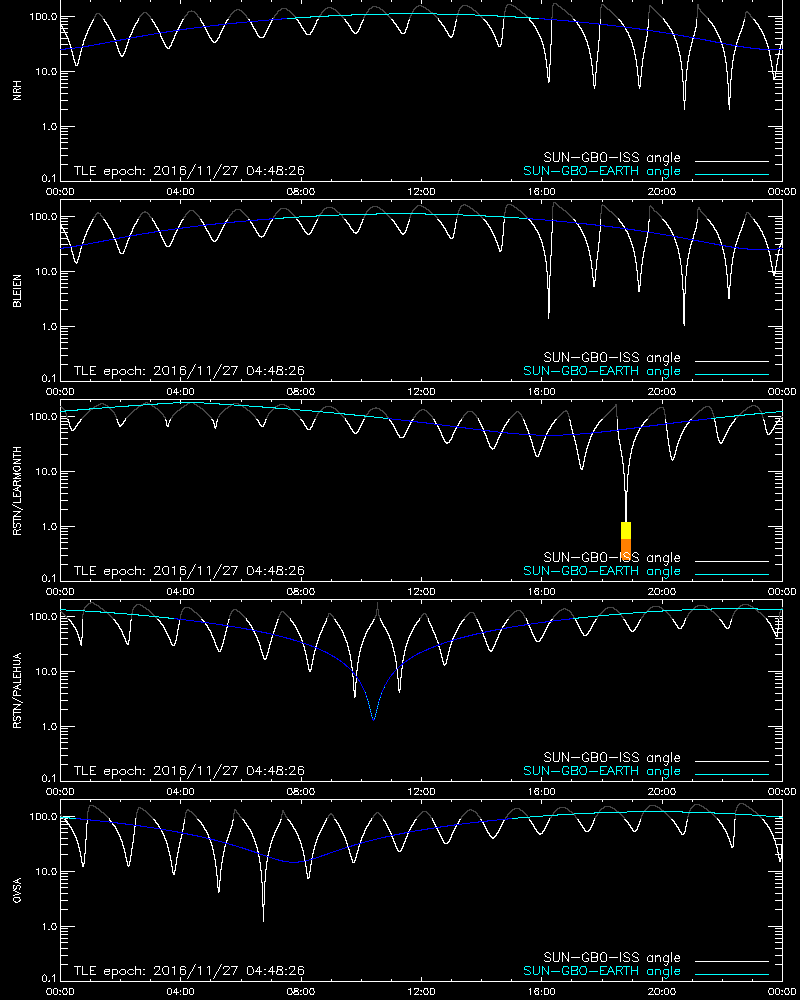Click SUN-GBO-ISS angle legend in BLEIEN panel
800x1000 pixels.
click(x=612, y=357)
